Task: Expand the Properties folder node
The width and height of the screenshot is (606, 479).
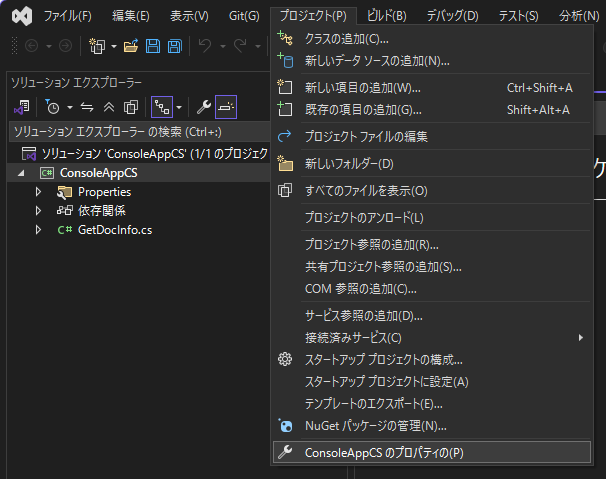Action: pyautogui.click(x=38, y=192)
